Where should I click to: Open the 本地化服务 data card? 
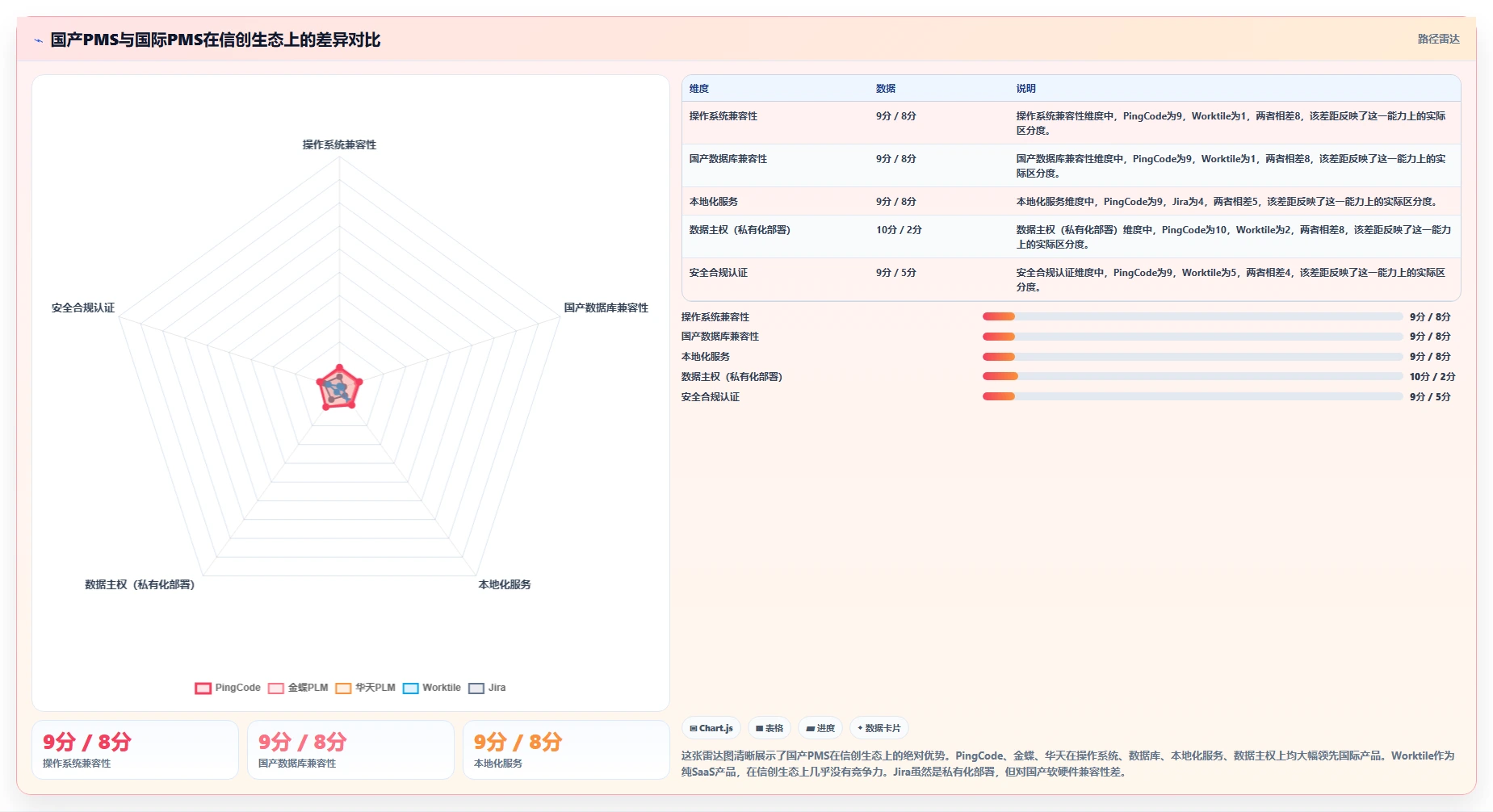[x=566, y=750]
